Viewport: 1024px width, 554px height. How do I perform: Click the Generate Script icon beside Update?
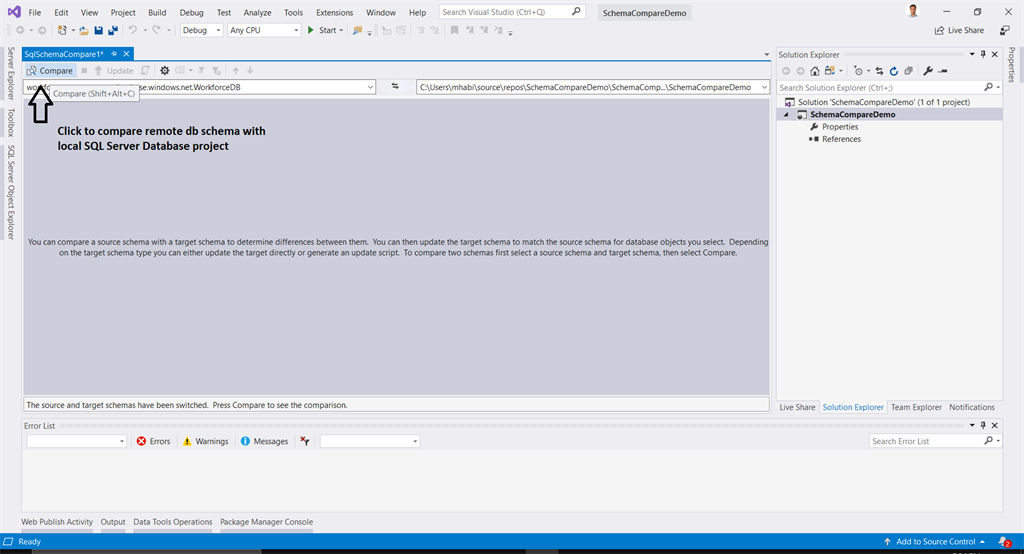145,71
